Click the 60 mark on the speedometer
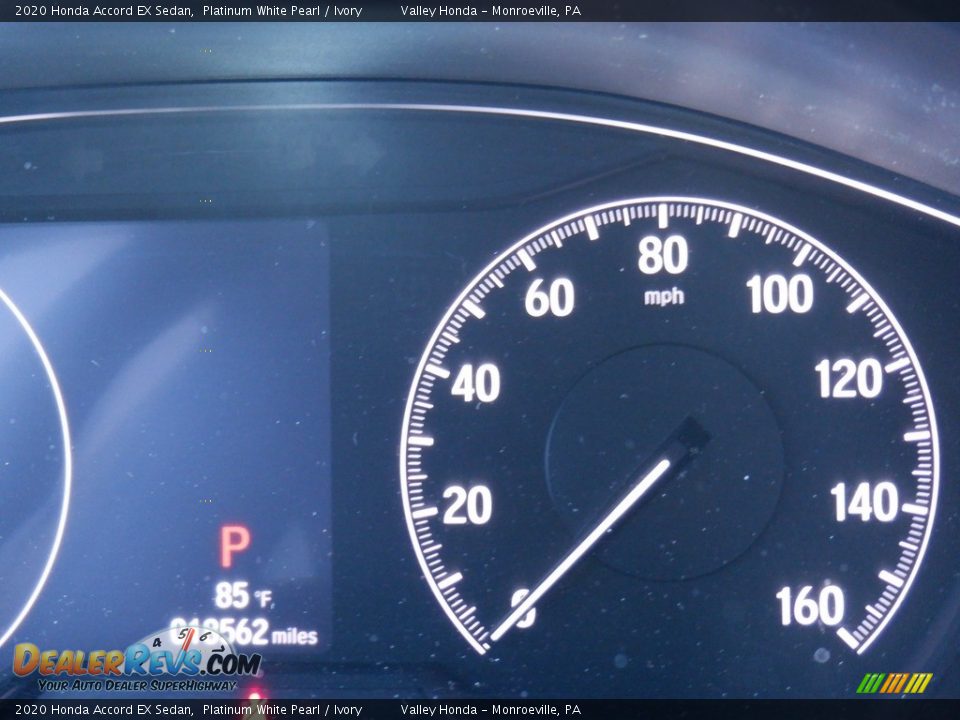The width and height of the screenshot is (960, 720). (x=549, y=298)
